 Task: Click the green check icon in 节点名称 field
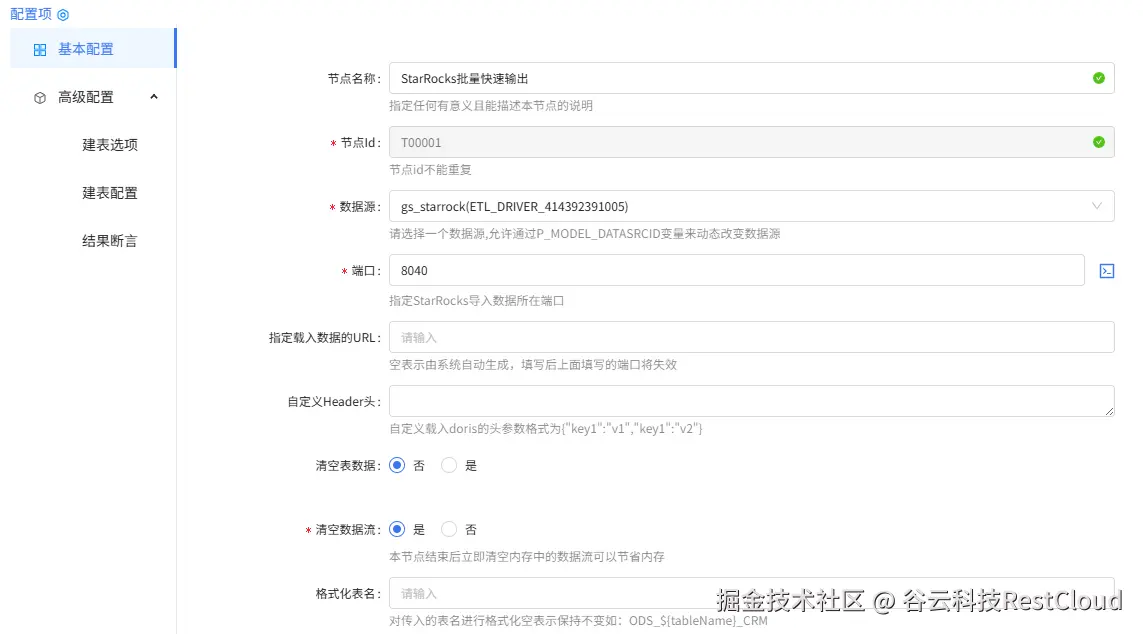pyautogui.click(x=1099, y=78)
